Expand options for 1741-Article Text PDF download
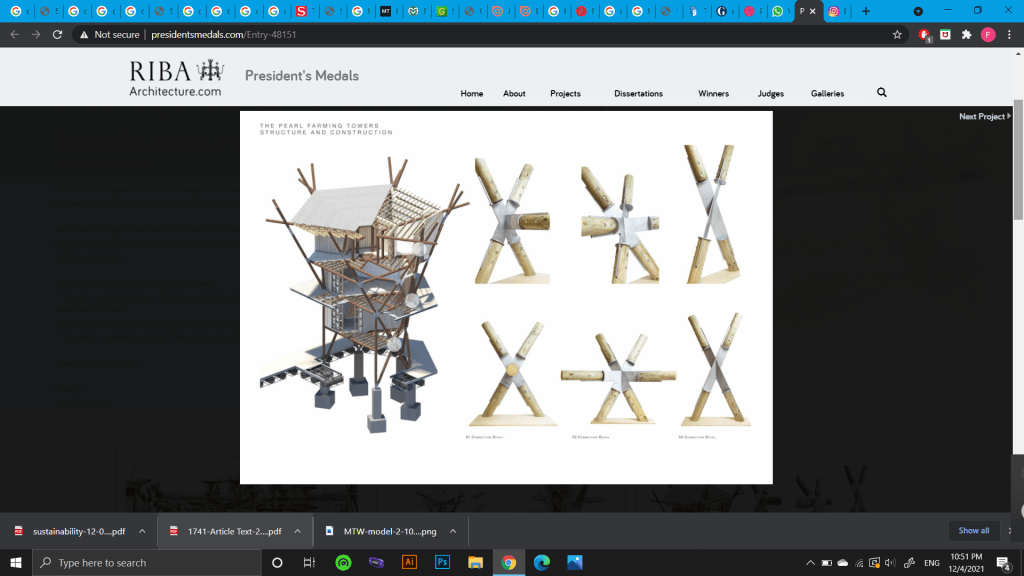Image resolution: width=1024 pixels, height=576 pixels. 298,531
